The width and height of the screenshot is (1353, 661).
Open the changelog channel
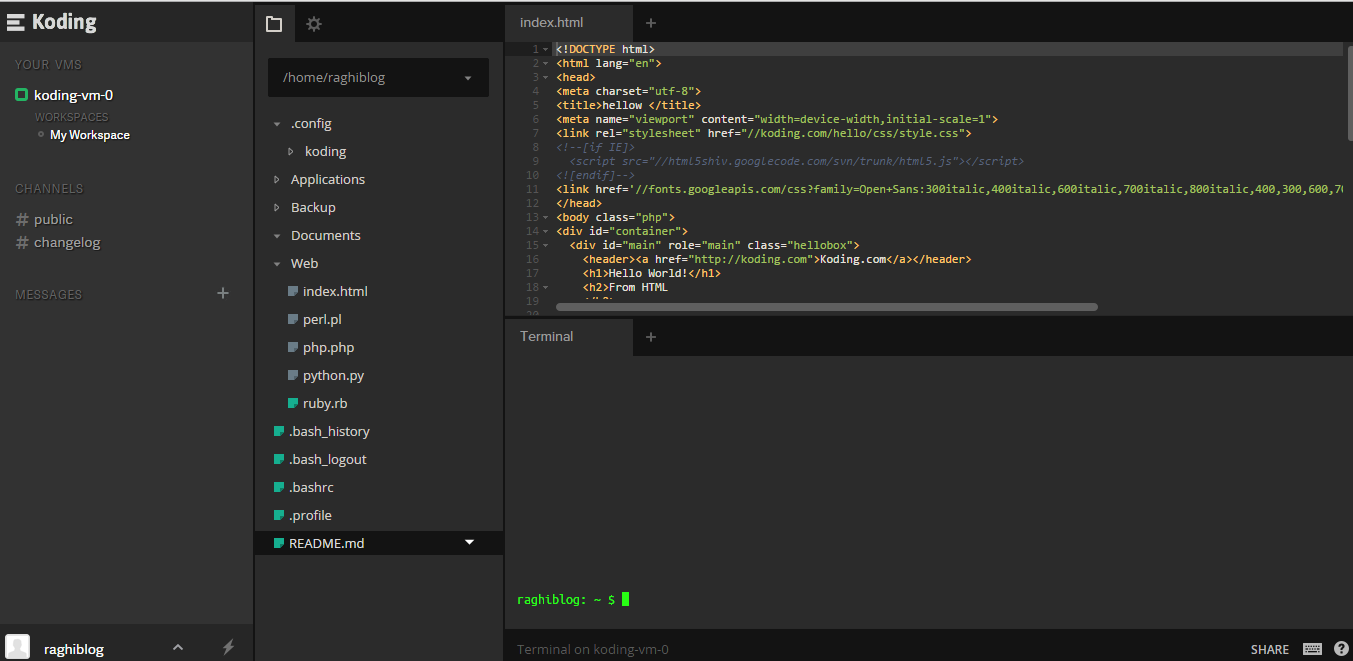coord(67,242)
